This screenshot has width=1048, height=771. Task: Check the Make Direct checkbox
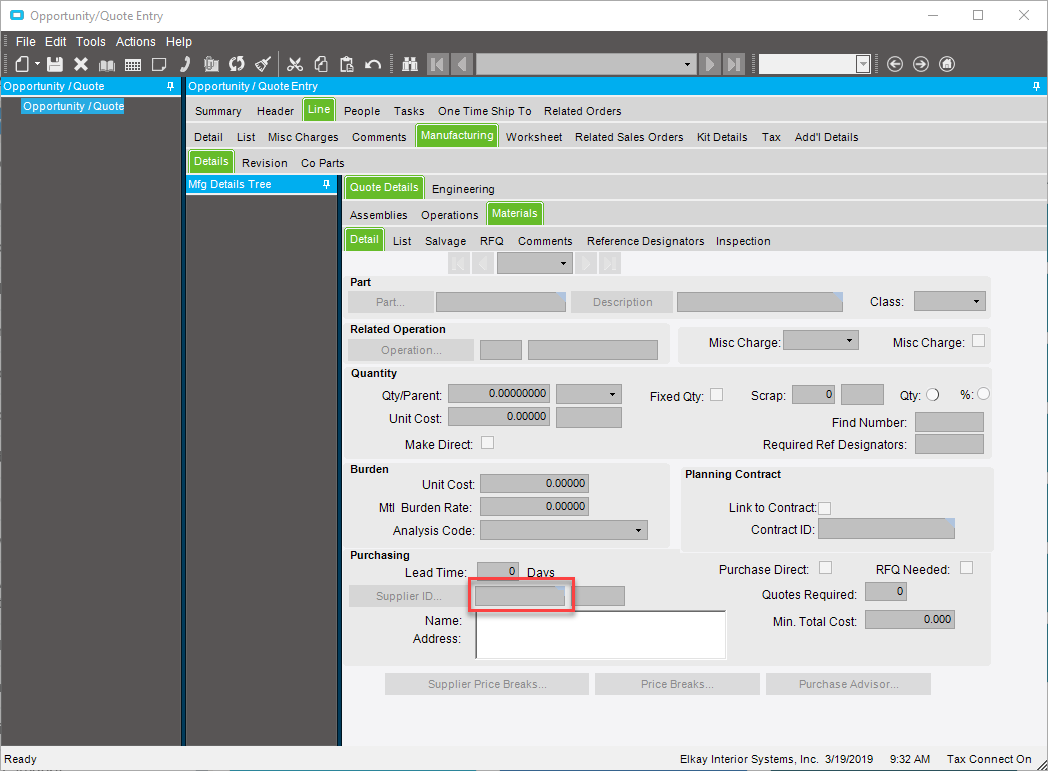tap(488, 443)
